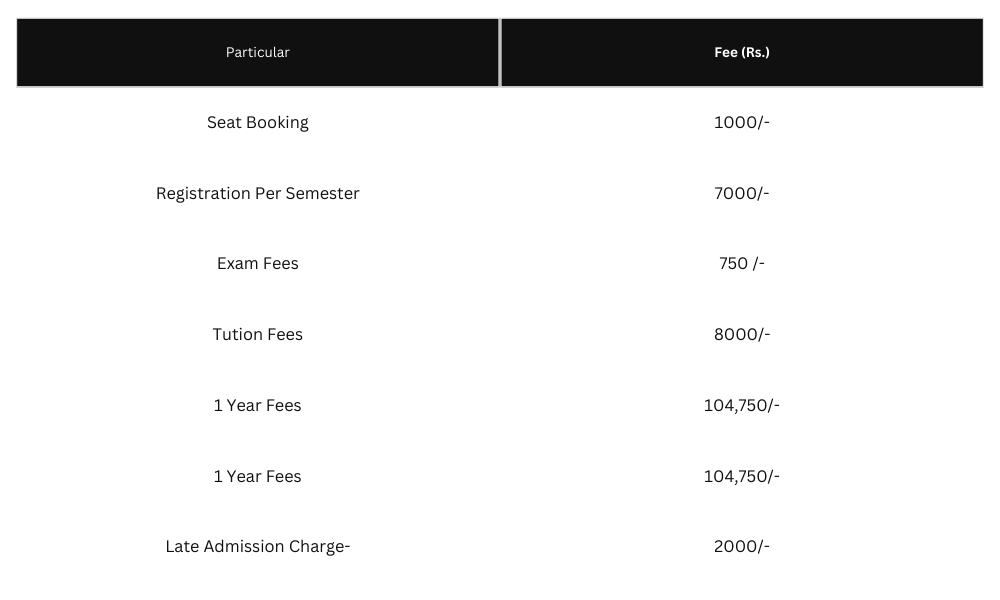Click the Exam Fees row label
Image resolution: width=1000 pixels, height=600 pixels.
pyautogui.click(x=258, y=263)
